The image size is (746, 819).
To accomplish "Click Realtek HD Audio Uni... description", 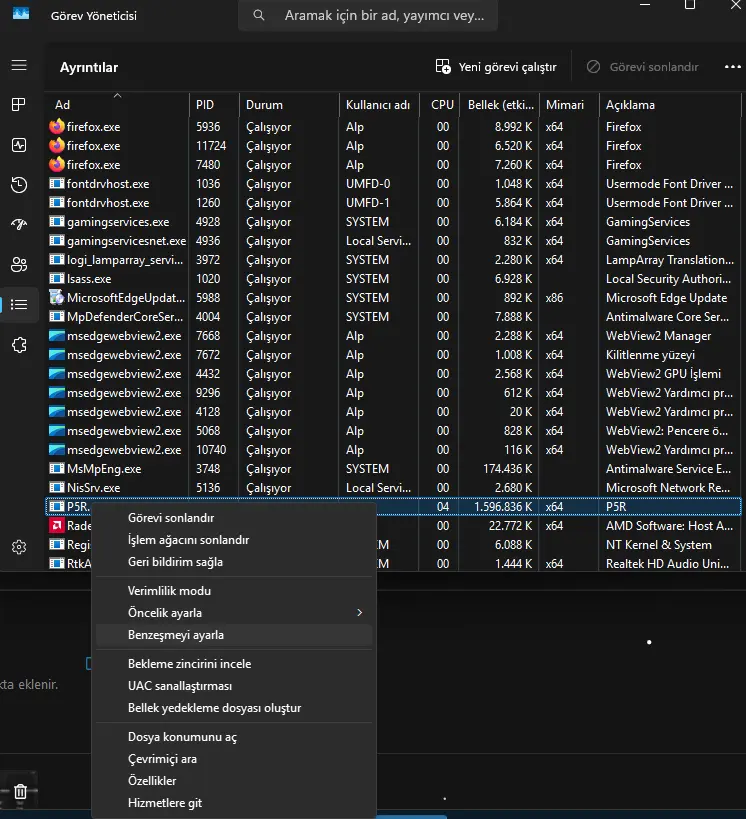I will [667, 564].
